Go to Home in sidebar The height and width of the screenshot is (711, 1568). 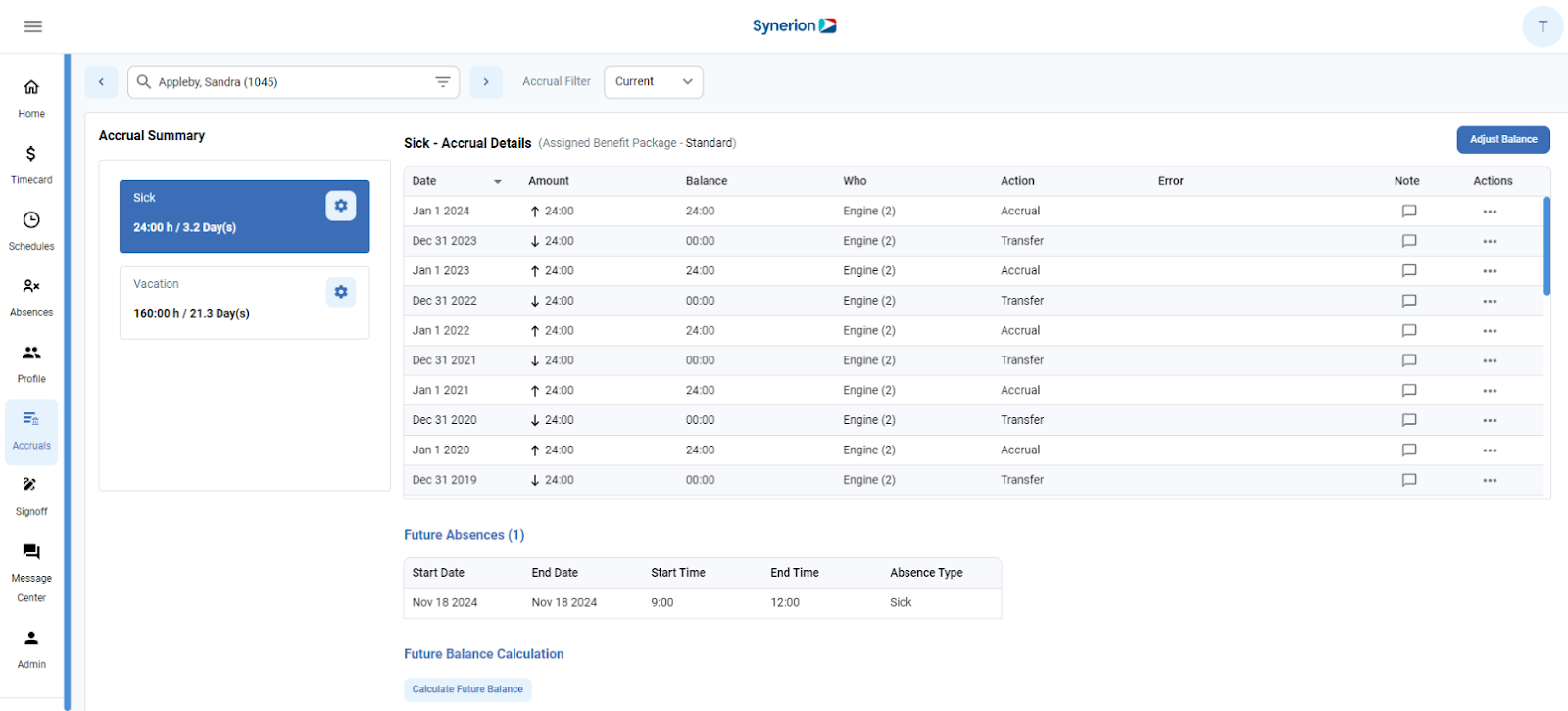point(31,98)
